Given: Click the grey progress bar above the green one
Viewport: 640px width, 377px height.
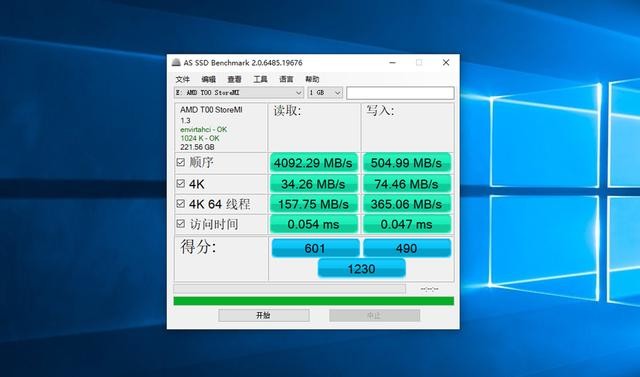Looking at the screenshot, I should [x=289, y=289].
